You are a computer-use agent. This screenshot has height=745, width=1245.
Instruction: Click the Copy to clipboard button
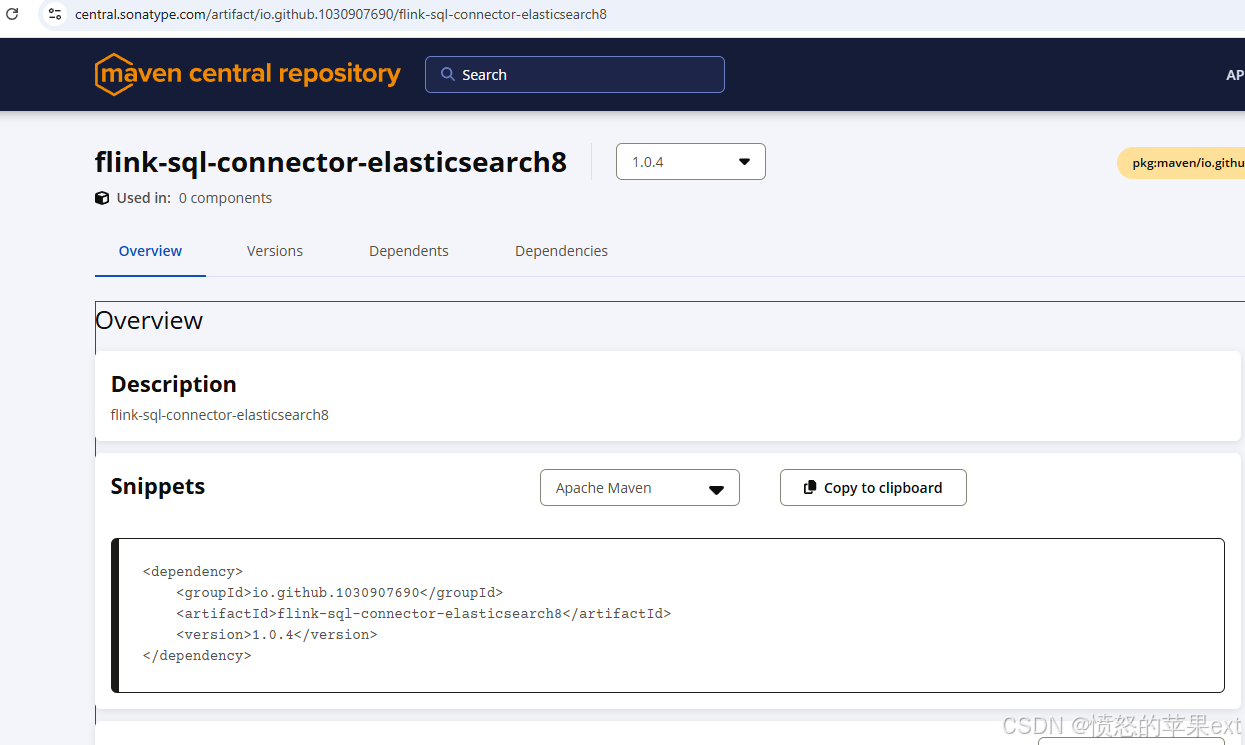(x=873, y=488)
